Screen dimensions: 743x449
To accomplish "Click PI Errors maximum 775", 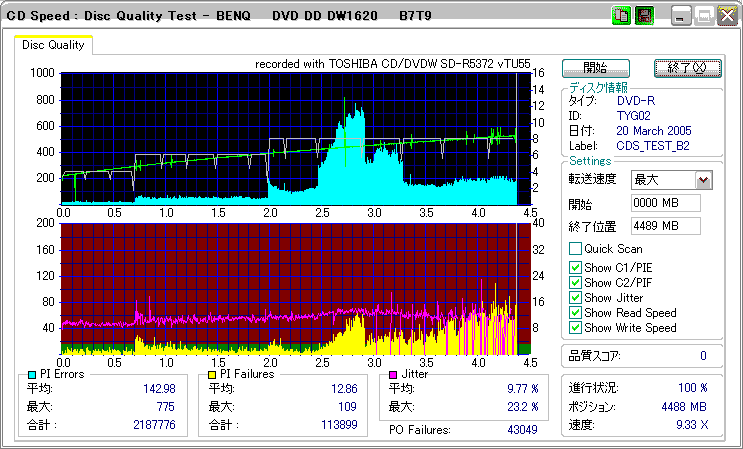I will 166,407.
